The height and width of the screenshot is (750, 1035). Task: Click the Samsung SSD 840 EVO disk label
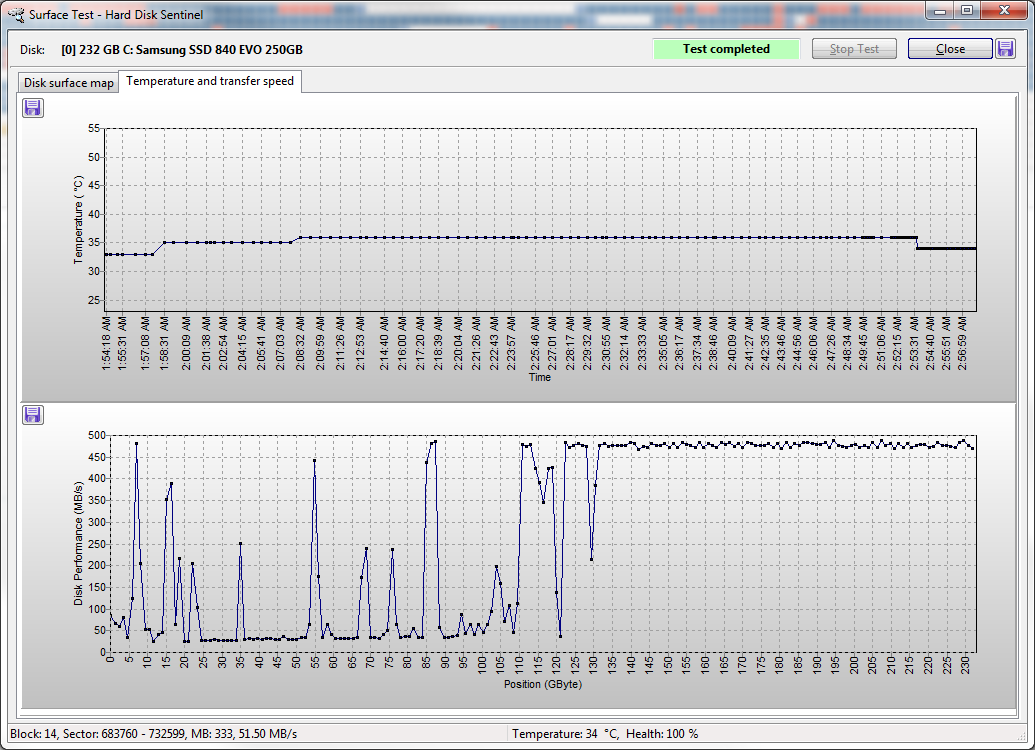[182, 50]
